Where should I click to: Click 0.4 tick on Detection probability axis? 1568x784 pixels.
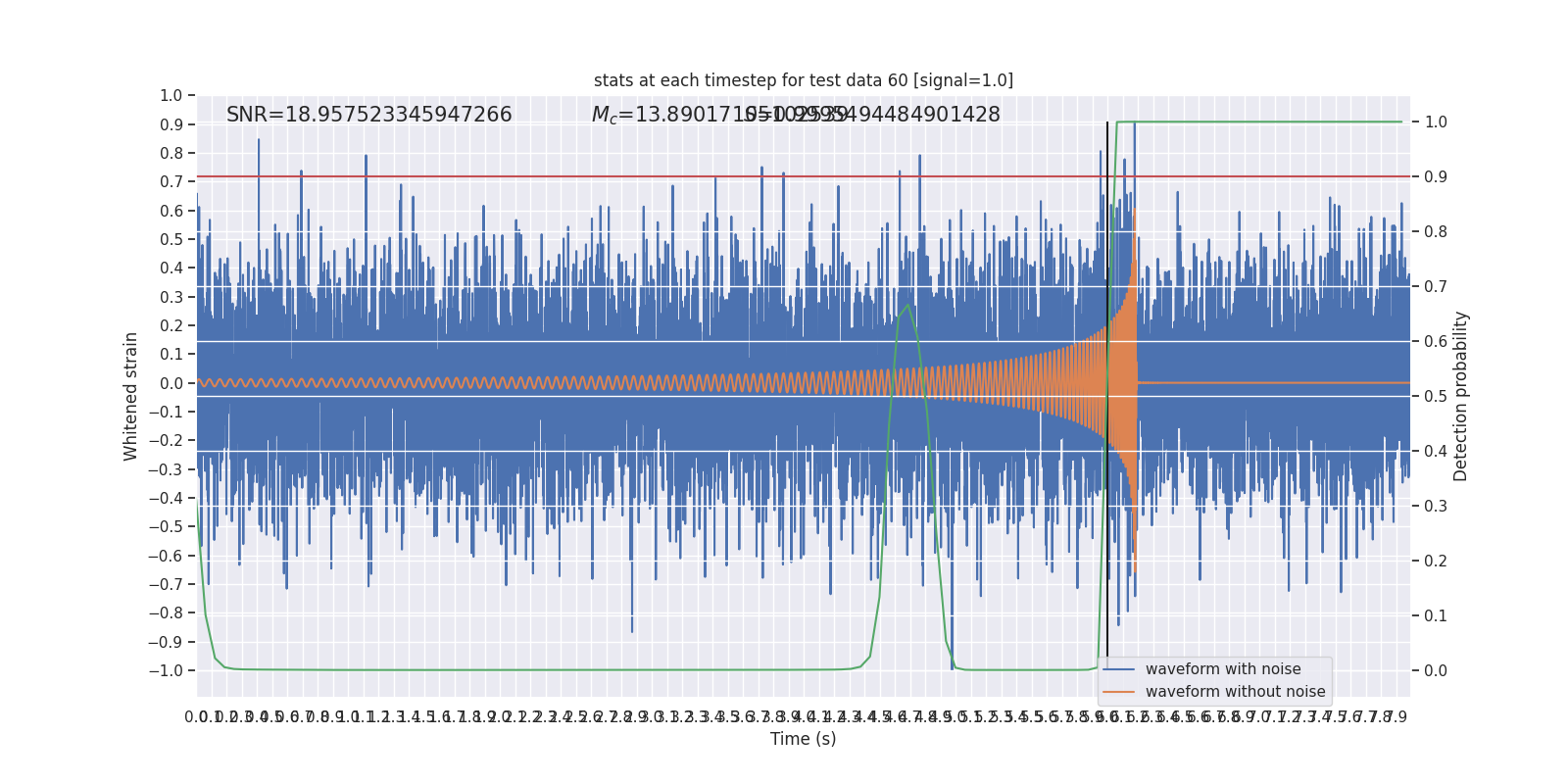[1436, 452]
